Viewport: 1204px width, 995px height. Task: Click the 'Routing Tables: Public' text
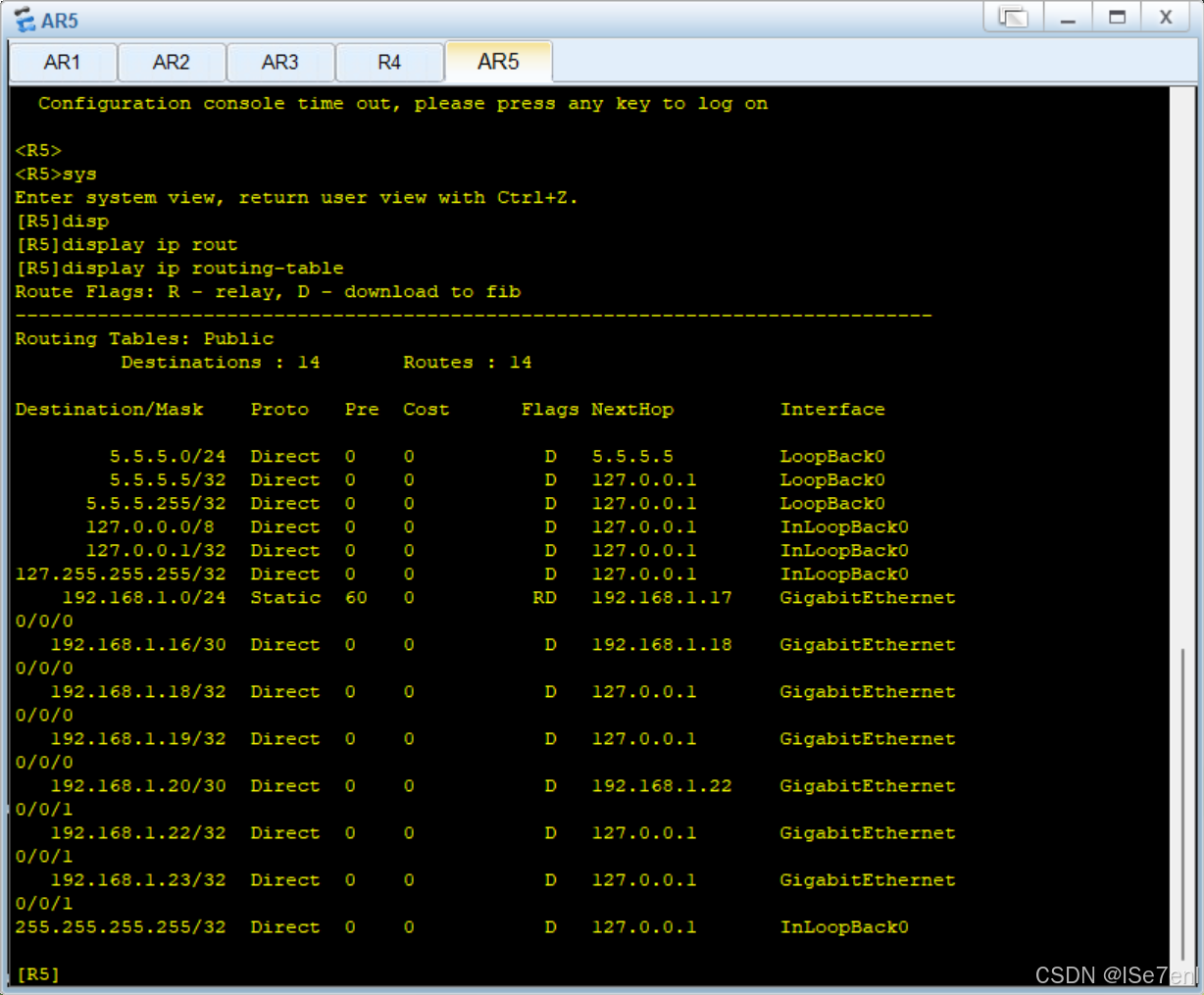click(x=145, y=339)
